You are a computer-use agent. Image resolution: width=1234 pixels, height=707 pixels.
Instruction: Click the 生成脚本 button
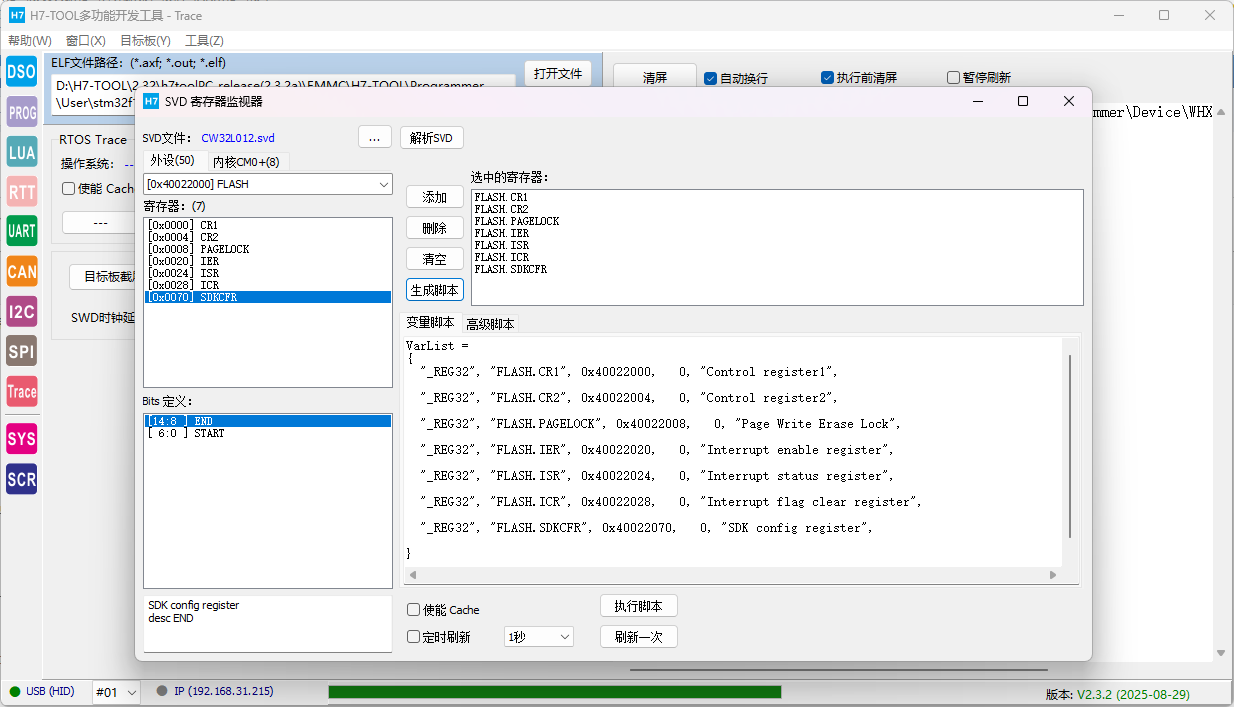pyautogui.click(x=435, y=290)
